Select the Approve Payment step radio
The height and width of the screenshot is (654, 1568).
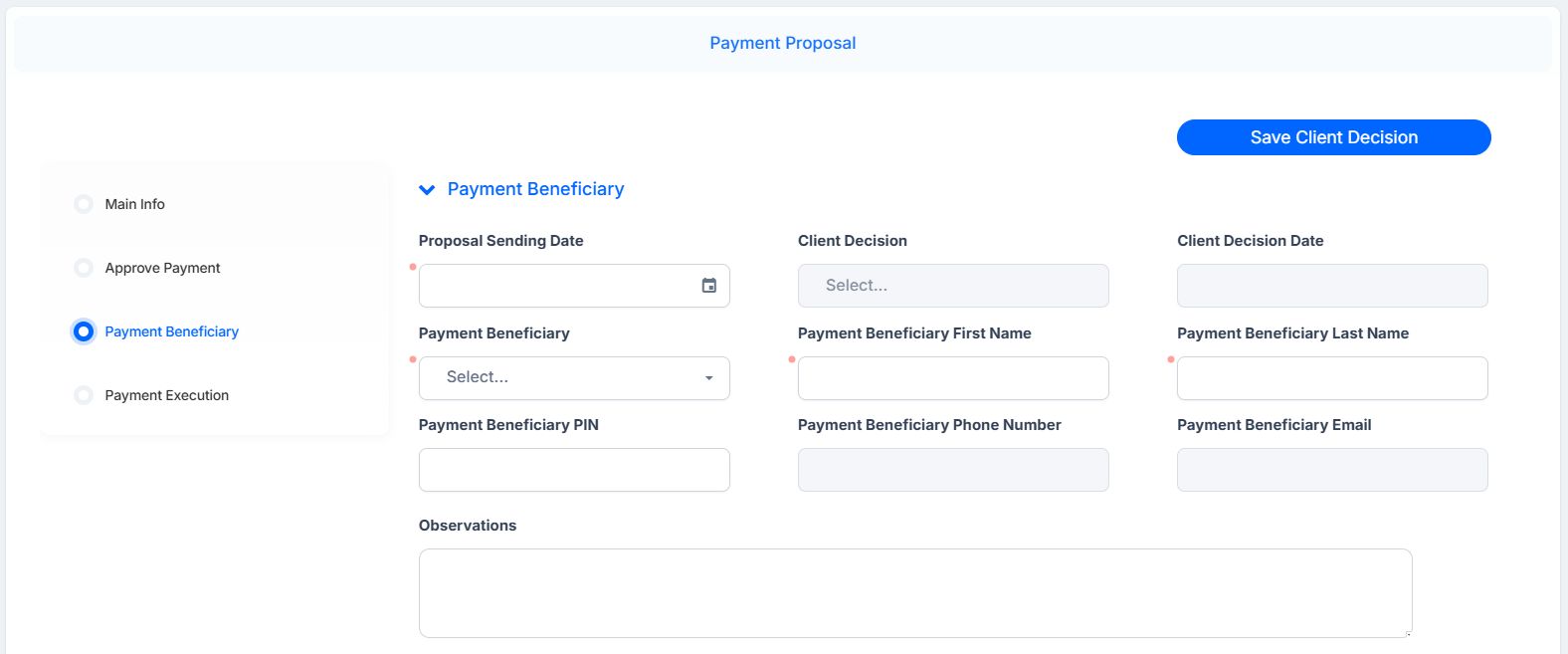[84, 268]
